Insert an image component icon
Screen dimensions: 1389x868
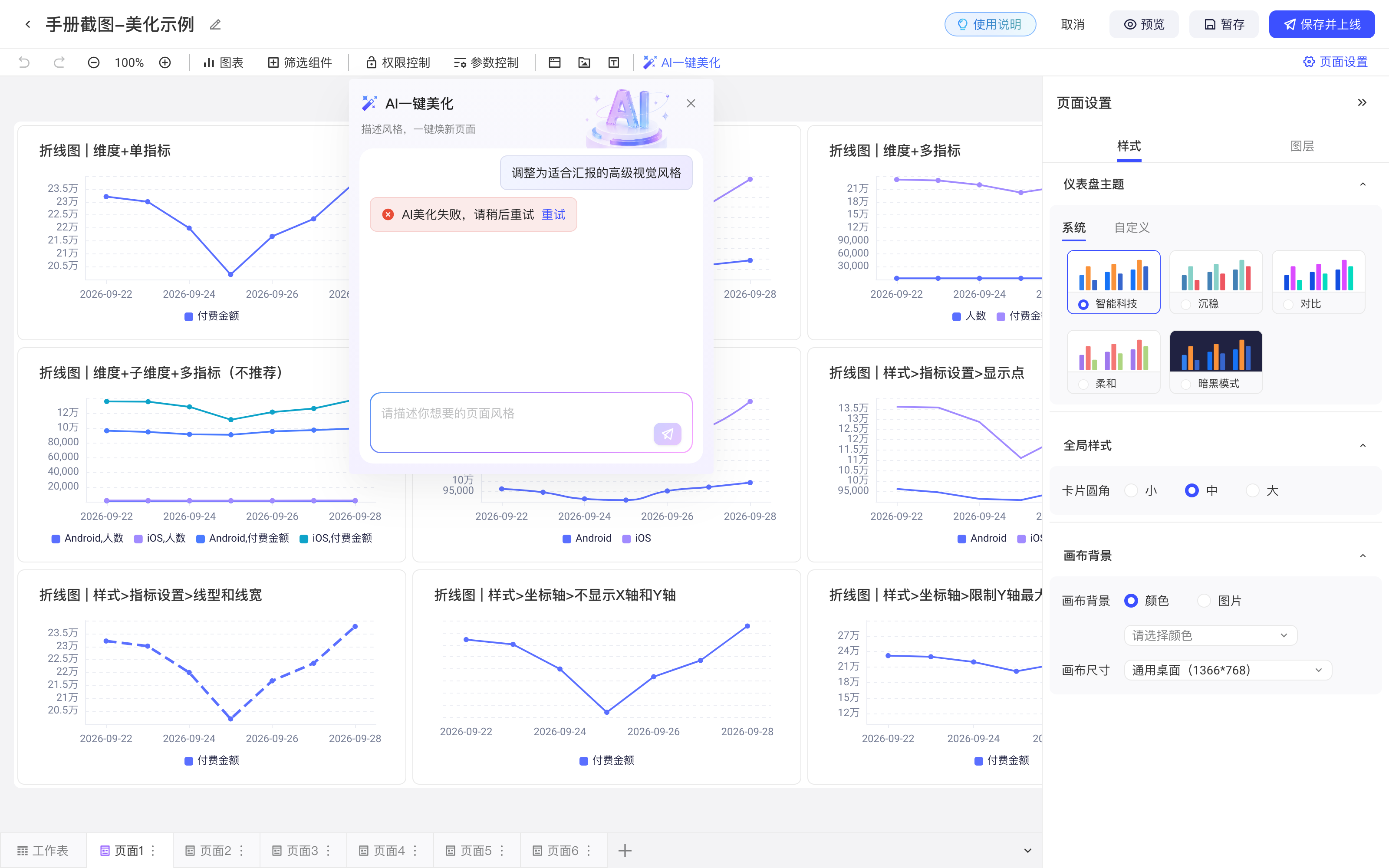pos(584,62)
